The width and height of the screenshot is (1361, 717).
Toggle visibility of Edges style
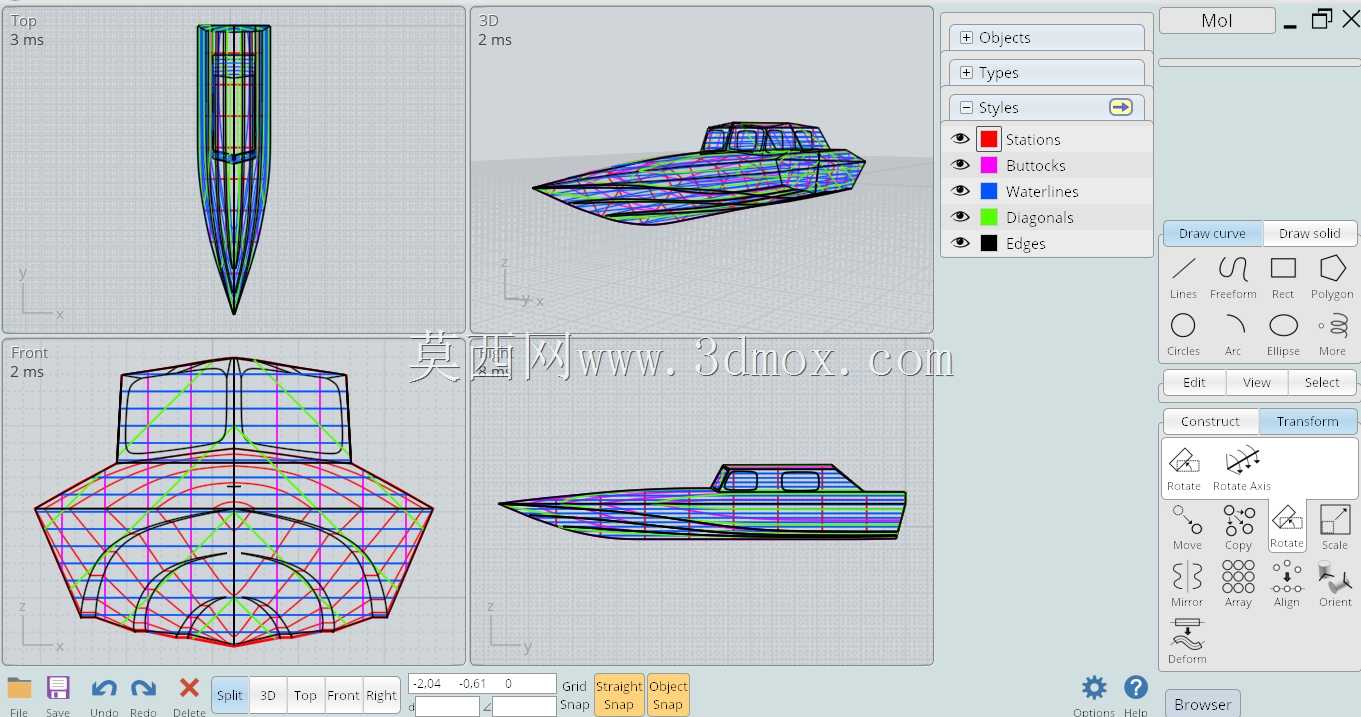961,243
